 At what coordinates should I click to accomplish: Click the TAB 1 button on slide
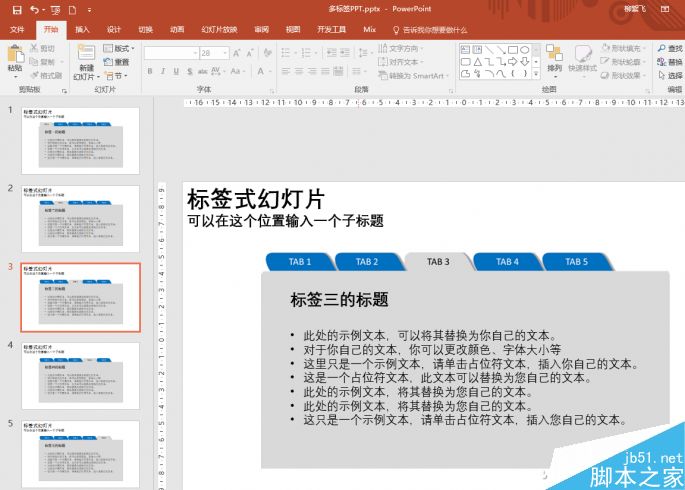300,262
